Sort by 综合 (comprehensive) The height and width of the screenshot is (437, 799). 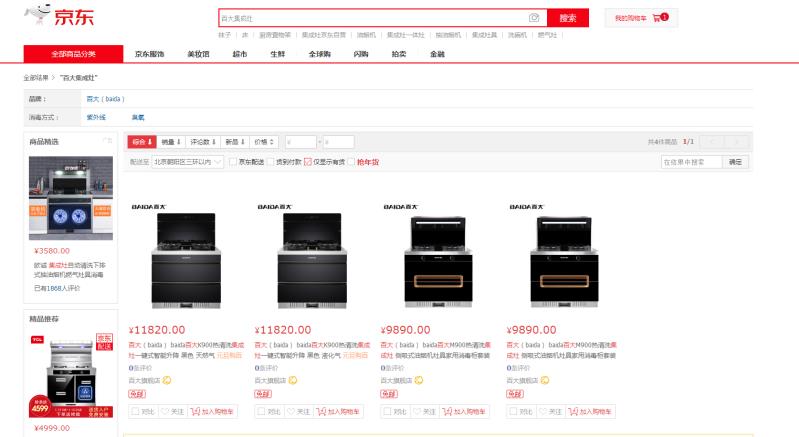[142, 142]
